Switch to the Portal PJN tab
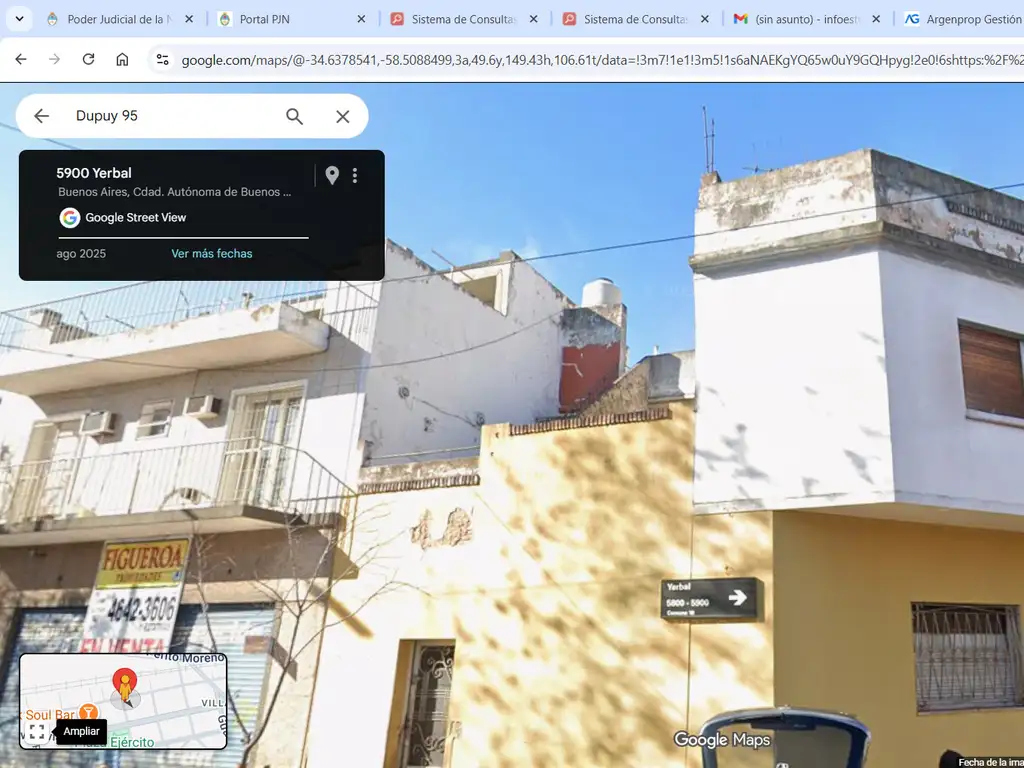This screenshot has height=768, width=1024. pos(291,20)
